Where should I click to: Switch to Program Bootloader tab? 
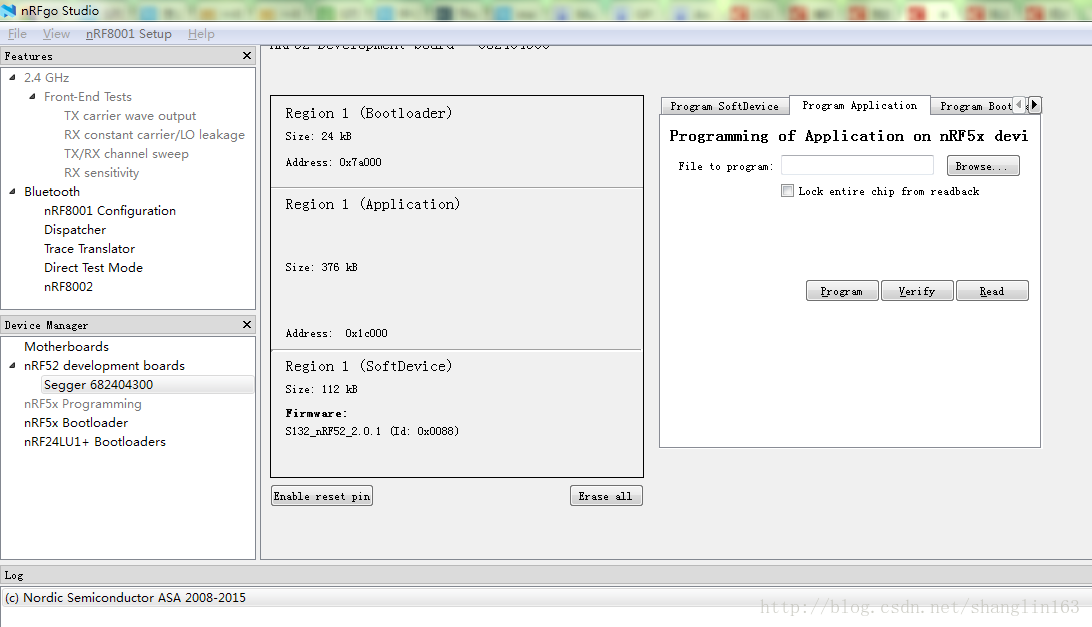point(975,106)
